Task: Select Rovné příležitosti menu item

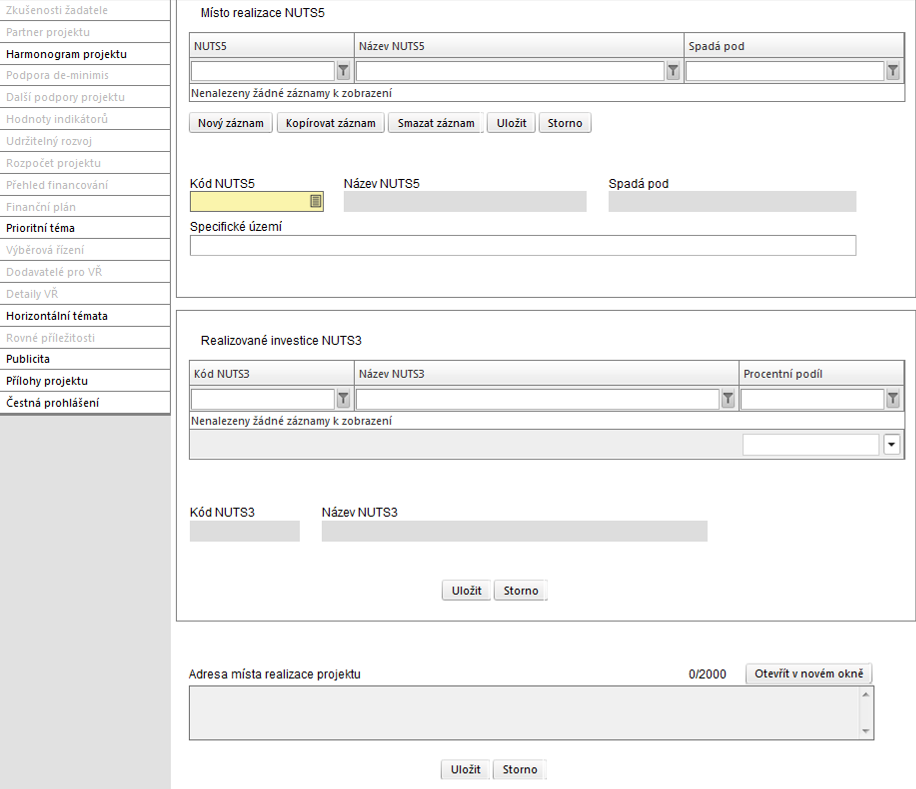Action: point(85,338)
